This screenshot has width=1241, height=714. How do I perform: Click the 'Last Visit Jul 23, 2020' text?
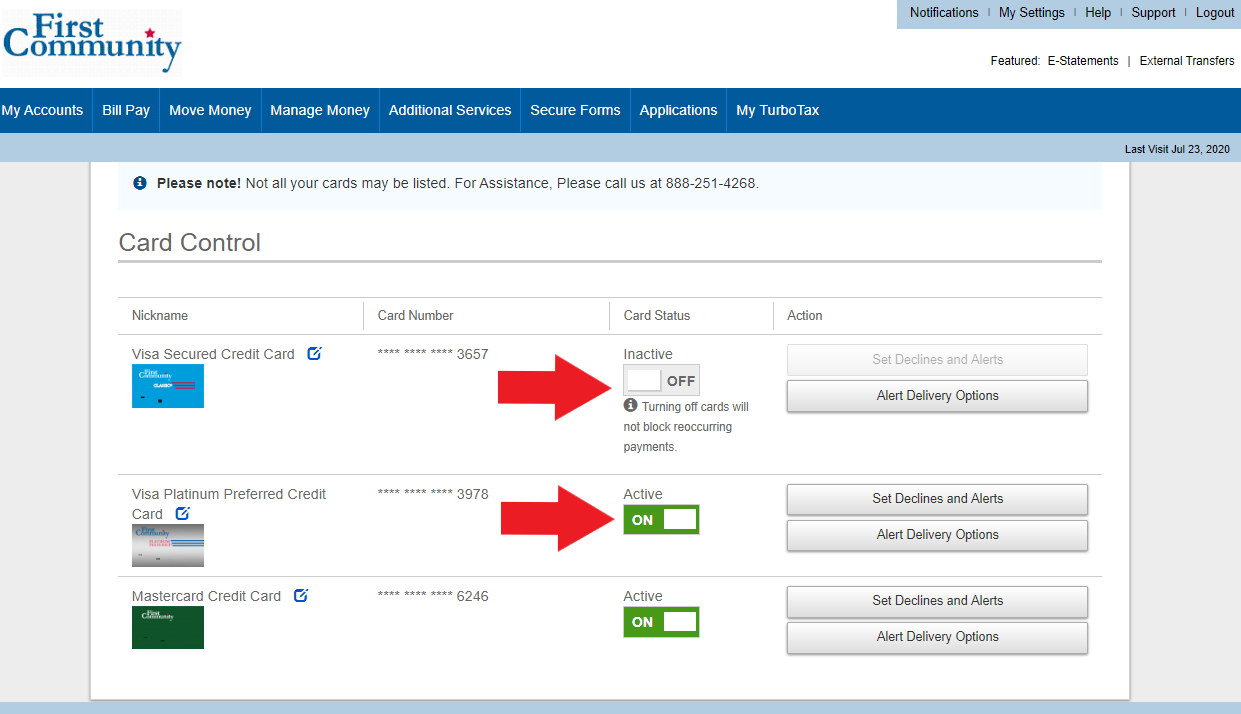click(x=1177, y=149)
